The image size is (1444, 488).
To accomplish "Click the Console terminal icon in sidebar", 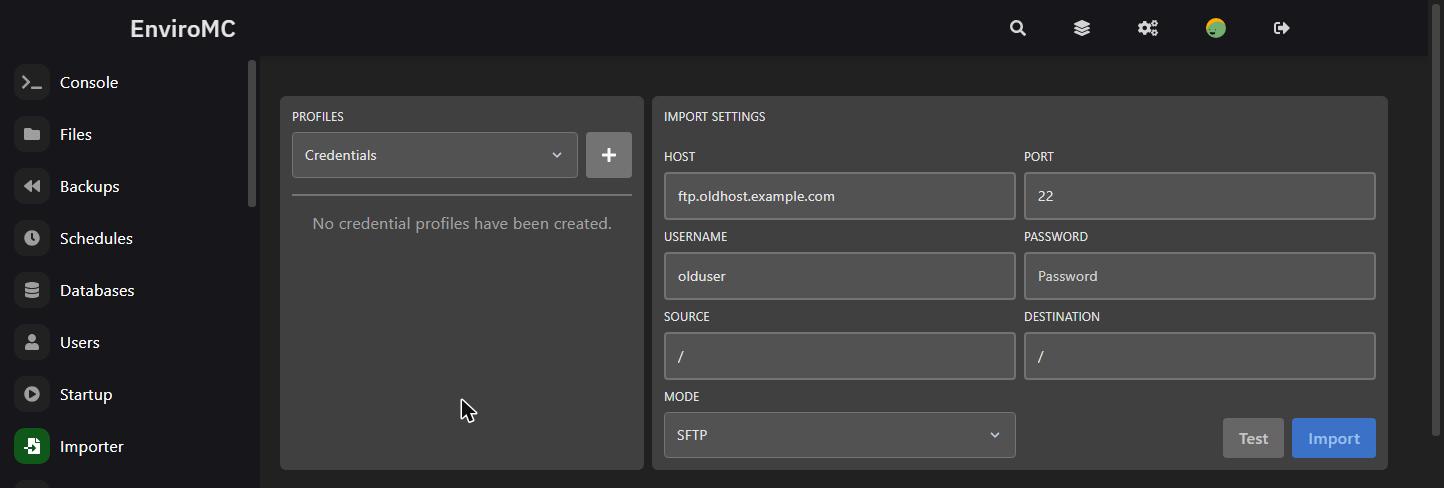I will click(x=32, y=82).
